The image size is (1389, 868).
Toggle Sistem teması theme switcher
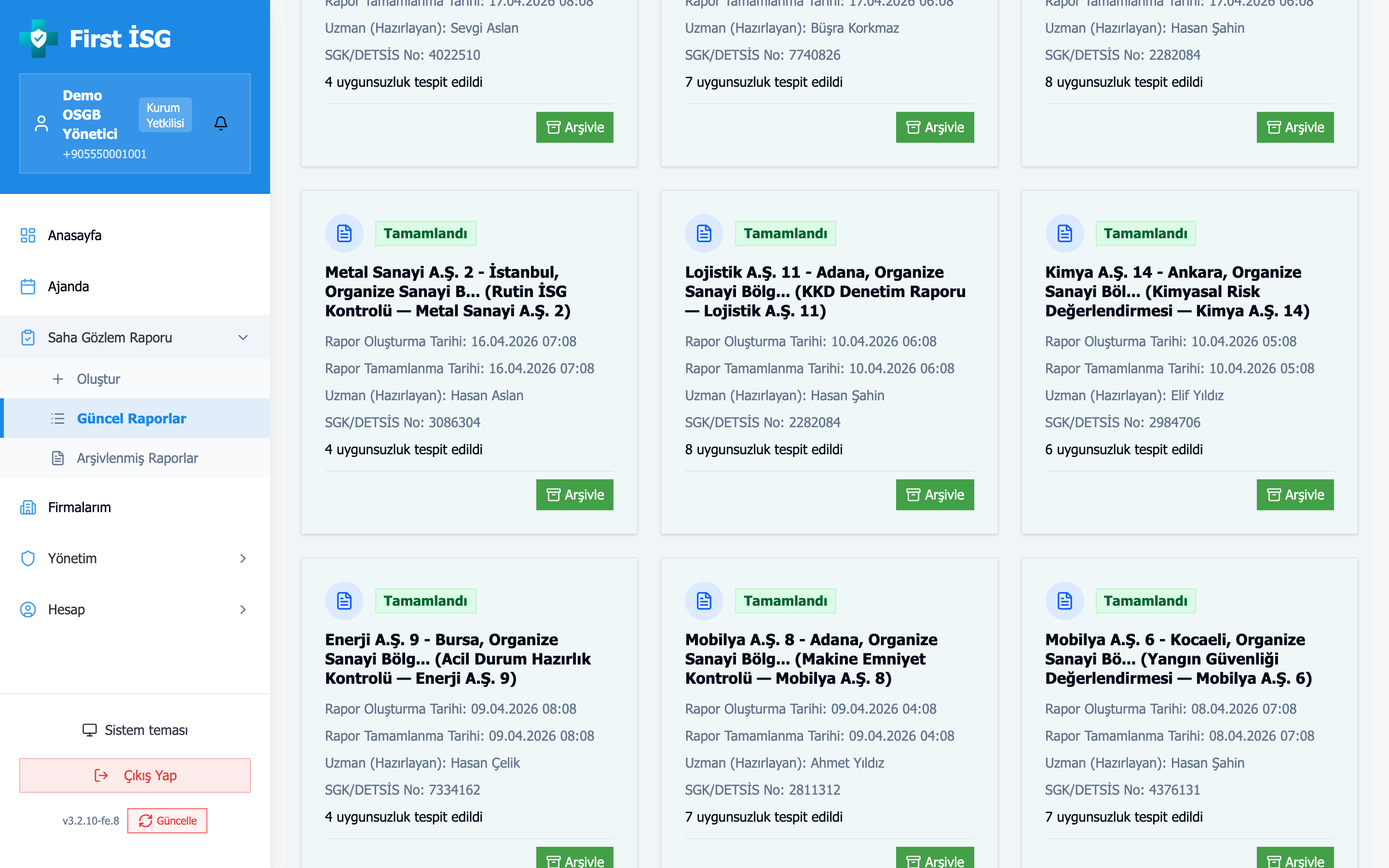(x=135, y=730)
